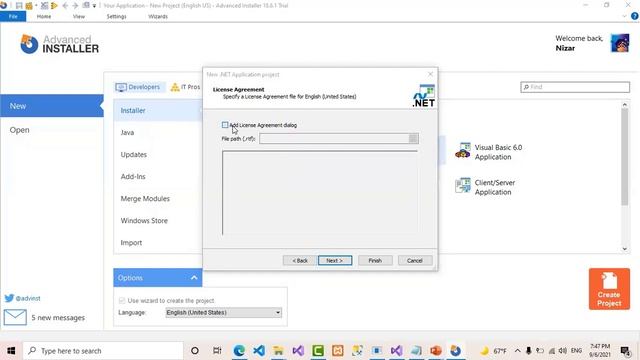Click the template list scrollbar up arrow
640x360 pixels.
coord(624,105)
